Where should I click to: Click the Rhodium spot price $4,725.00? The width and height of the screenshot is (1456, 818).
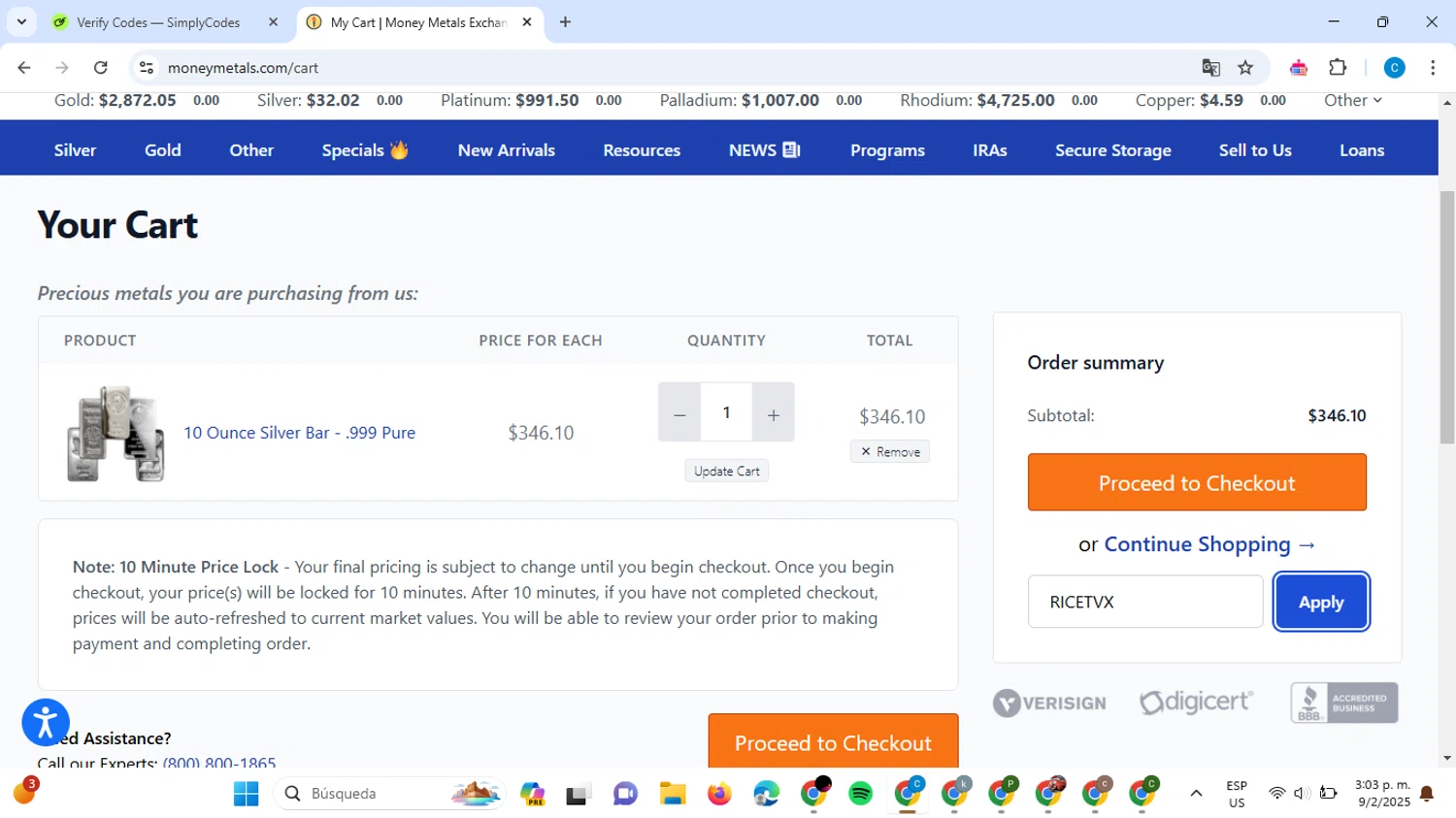1015,100
